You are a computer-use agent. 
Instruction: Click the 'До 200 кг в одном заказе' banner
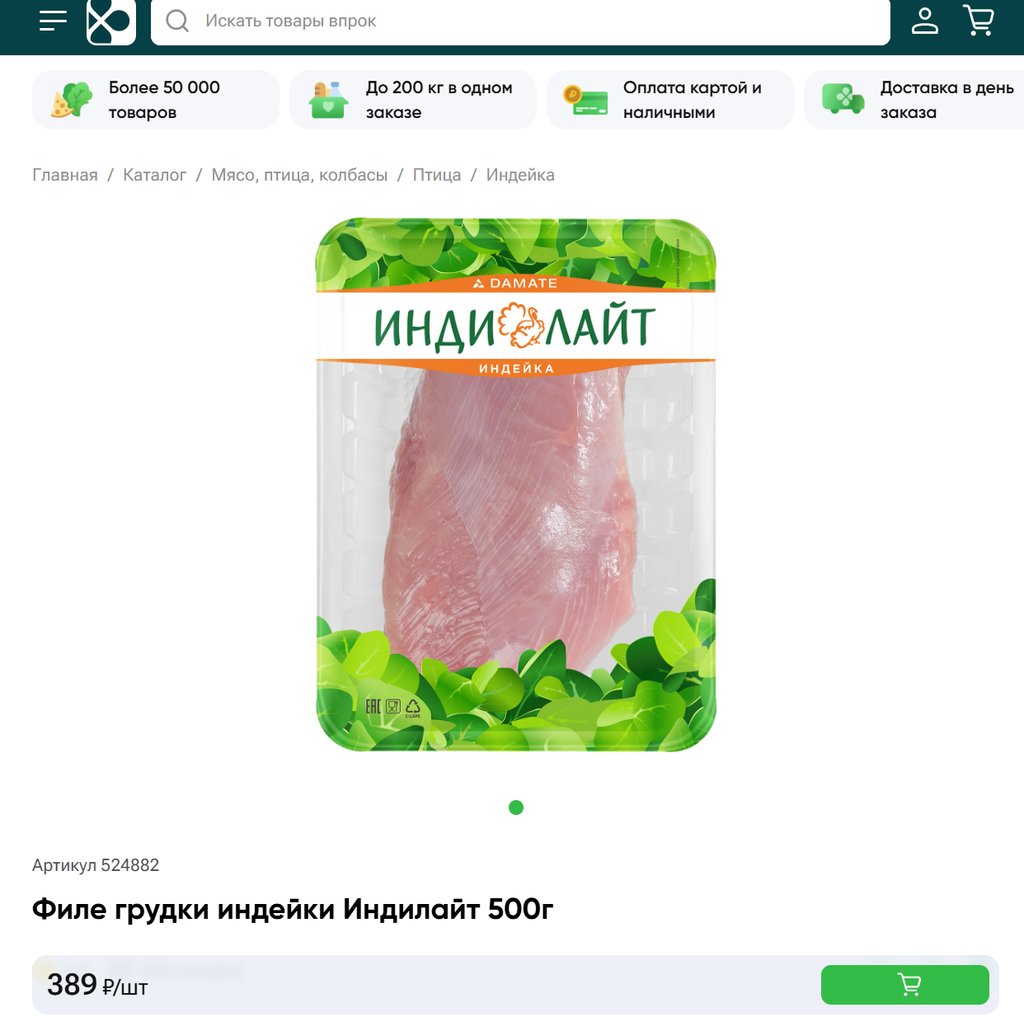[413, 100]
